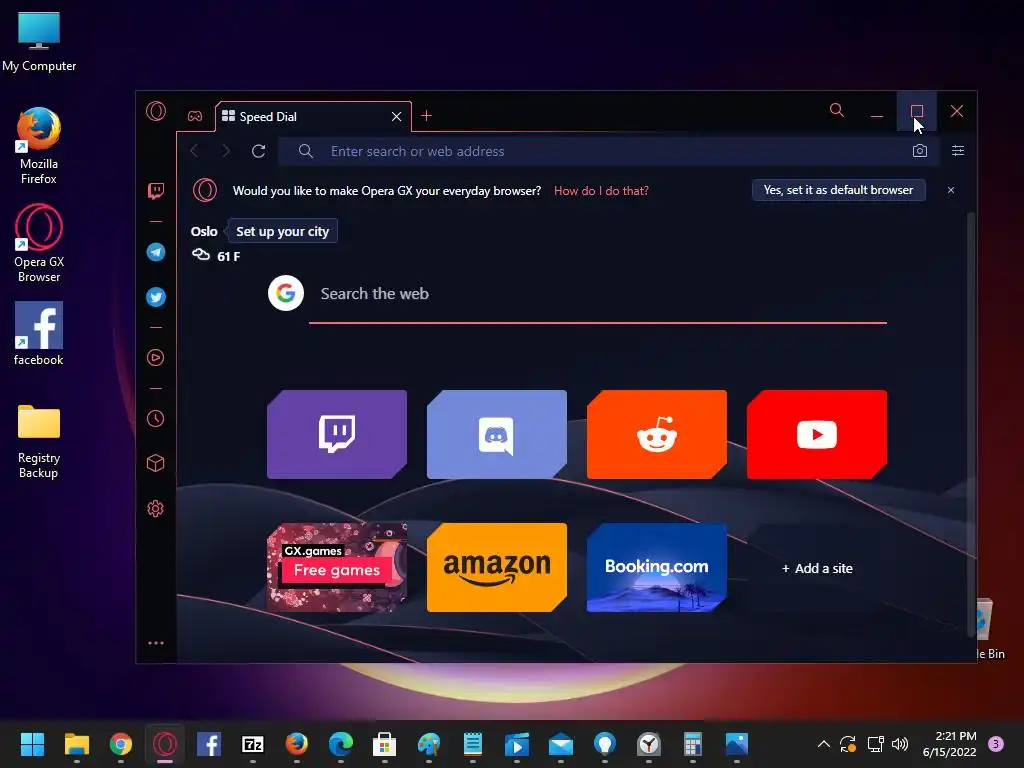Click the page vertical scrollbar

(970, 423)
